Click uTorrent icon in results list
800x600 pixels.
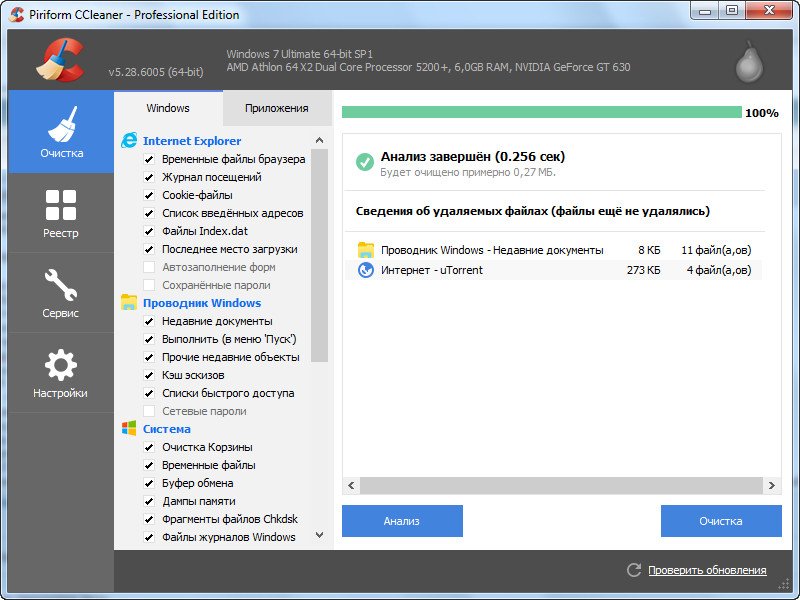pyautogui.click(x=366, y=270)
